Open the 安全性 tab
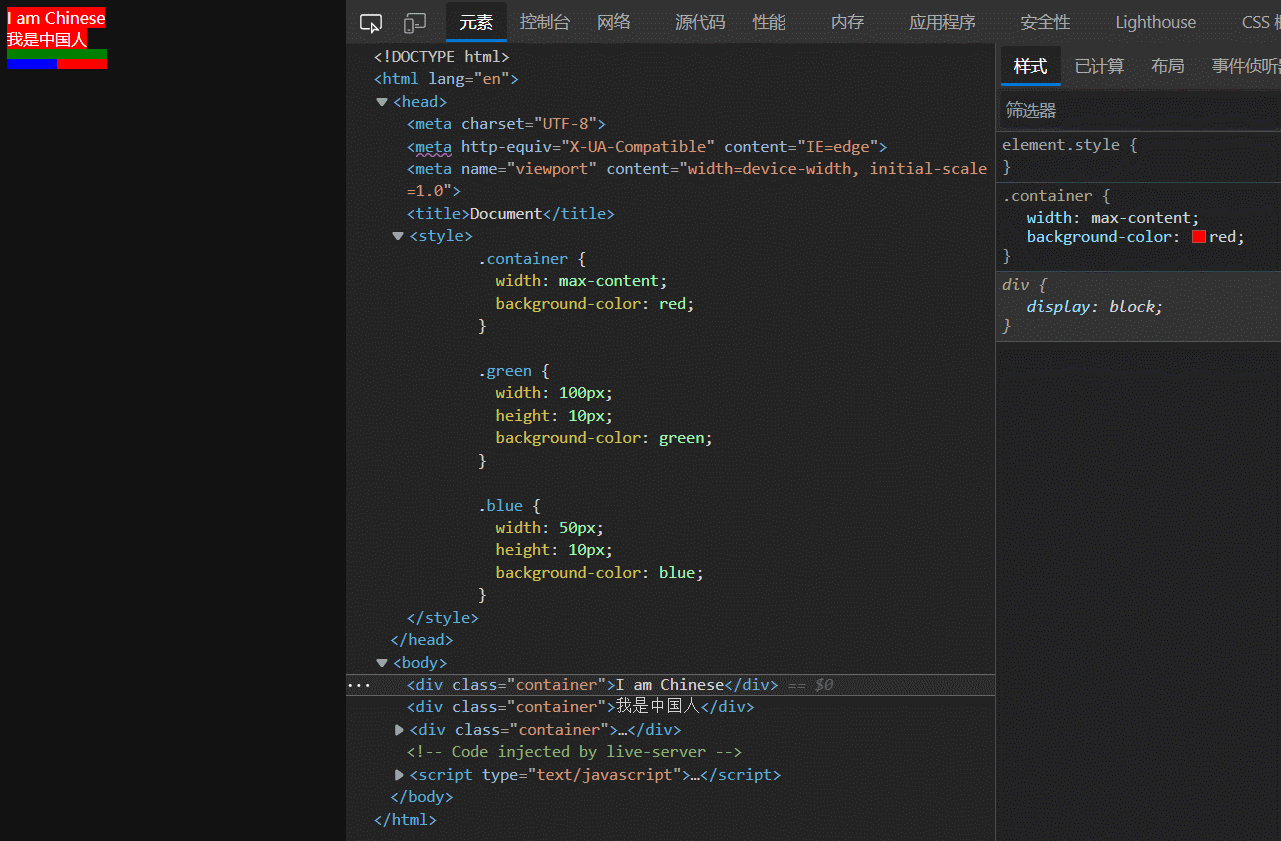1281x841 pixels. [1045, 22]
